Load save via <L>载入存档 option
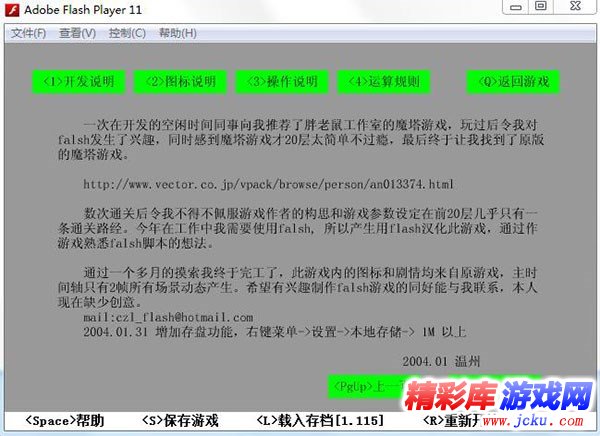 pos(319,421)
